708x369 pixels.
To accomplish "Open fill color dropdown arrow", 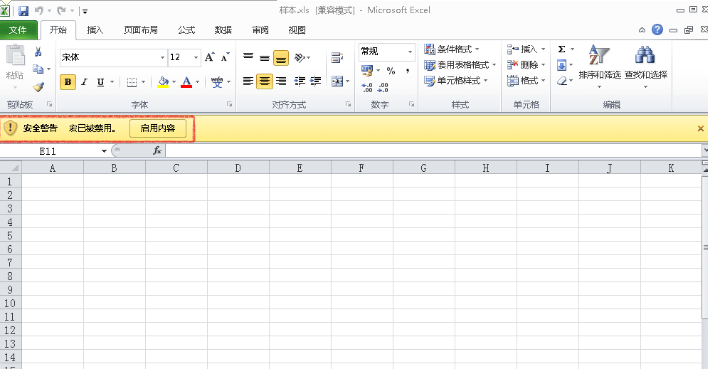I will [174, 82].
